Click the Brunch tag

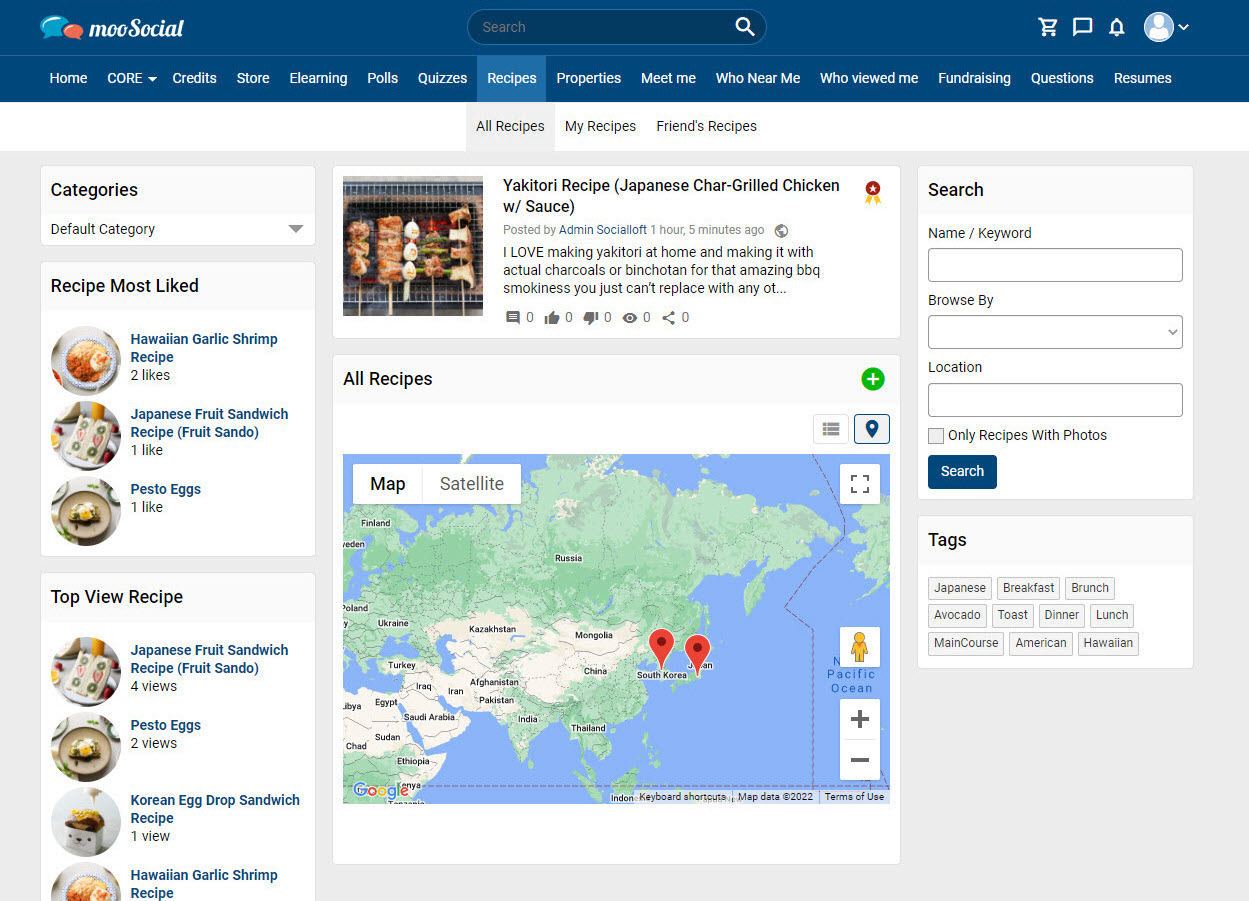click(1090, 588)
